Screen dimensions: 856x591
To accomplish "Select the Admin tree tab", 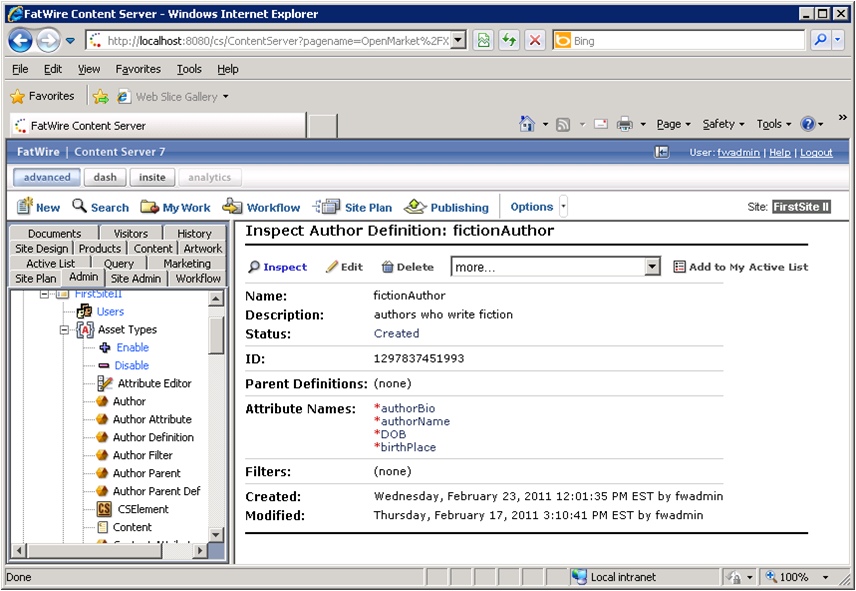I will [84, 277].
